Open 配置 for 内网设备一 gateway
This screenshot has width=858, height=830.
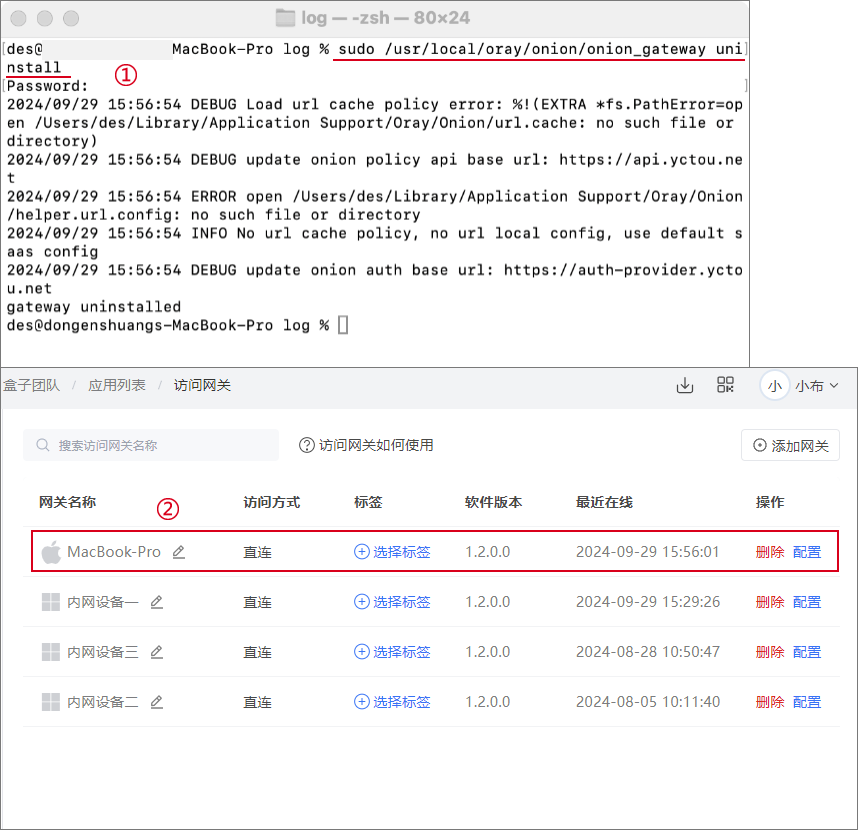pos(807,602)
